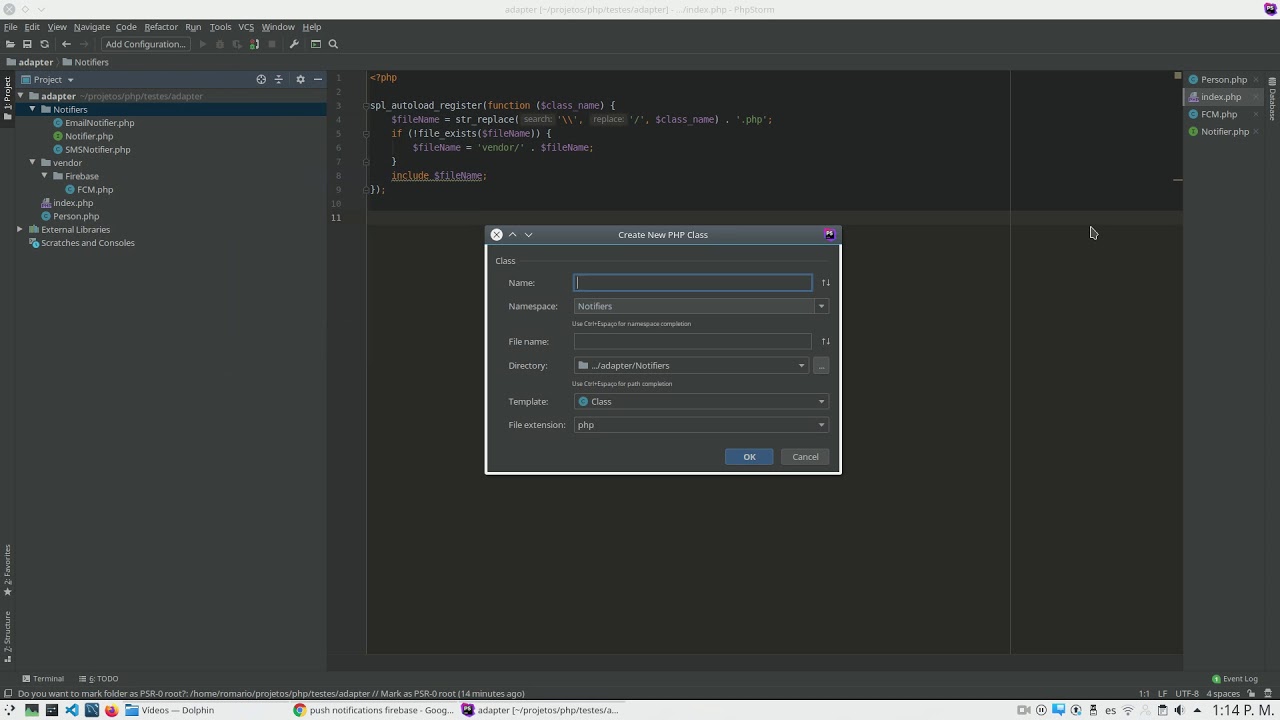Click the Firefox icon in taskbar

(111, 710)
